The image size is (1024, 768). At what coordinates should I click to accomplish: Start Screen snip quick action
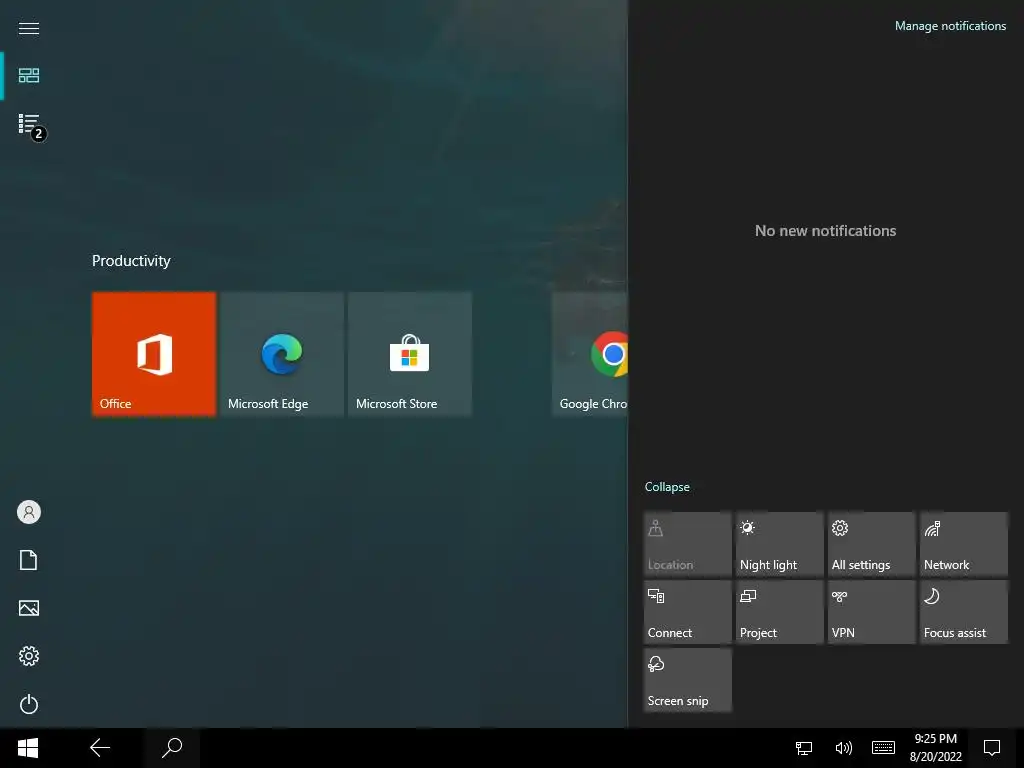pos(688,680)
